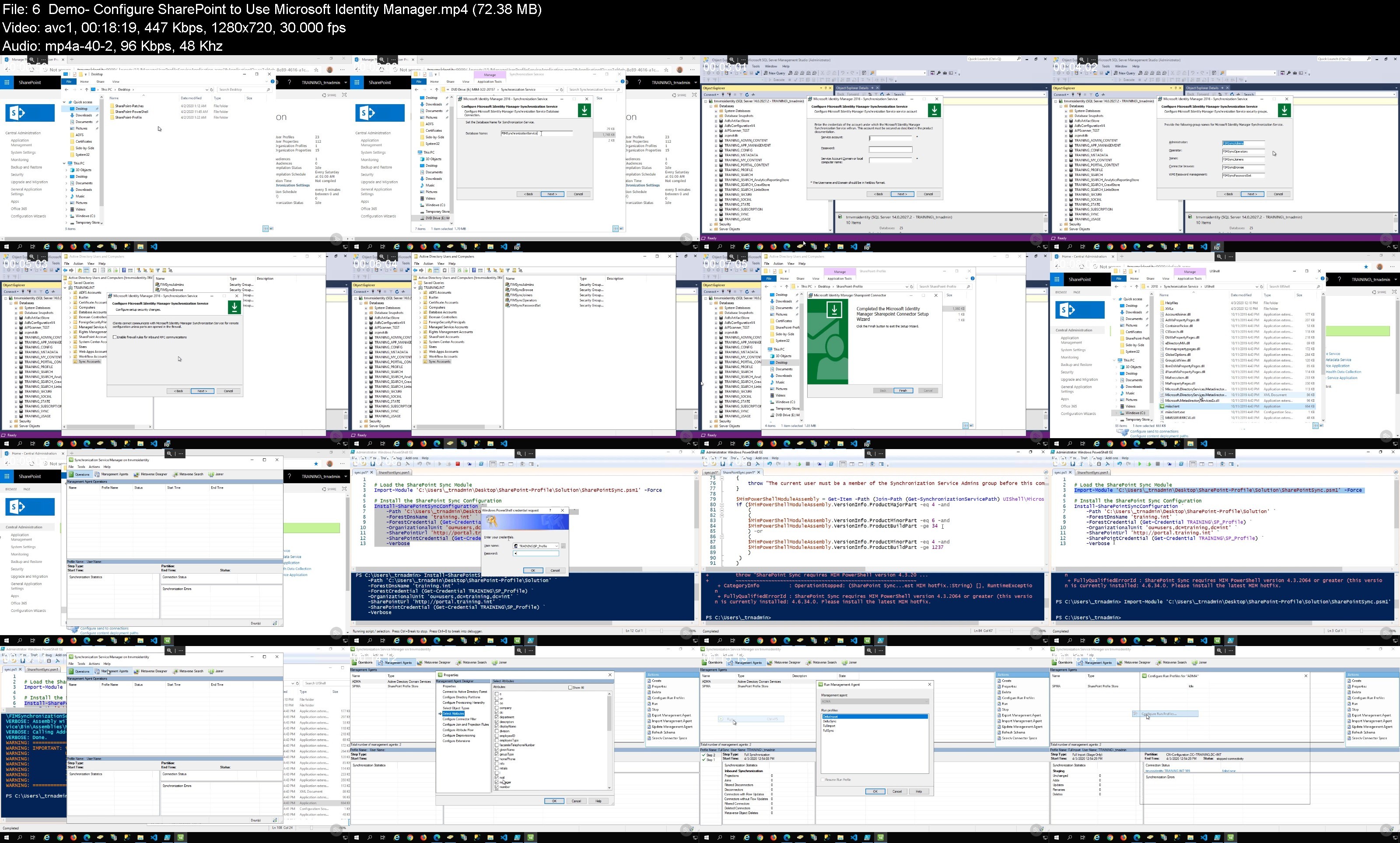Collapse the code fold at line 75
1400x843 pixels.
(722, 478)
